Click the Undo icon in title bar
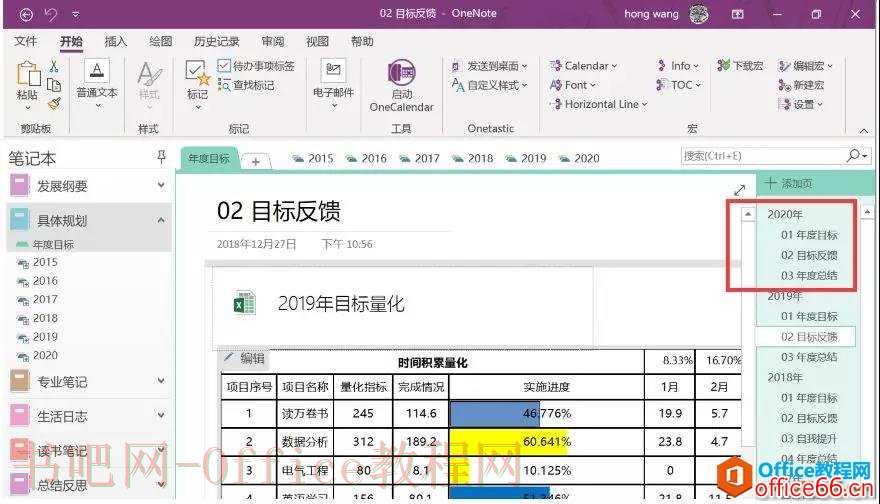Viewport: 880px width, 504px height. (x=51, y=15)
